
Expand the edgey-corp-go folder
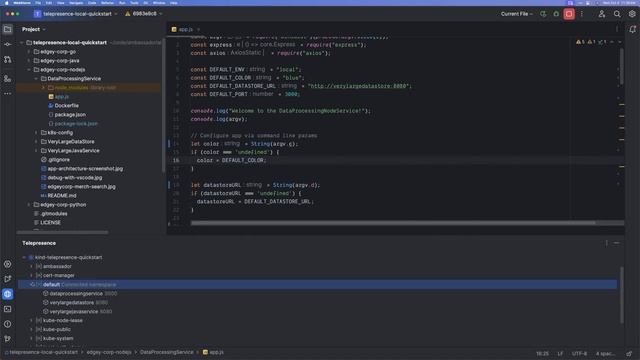point(29,52)
